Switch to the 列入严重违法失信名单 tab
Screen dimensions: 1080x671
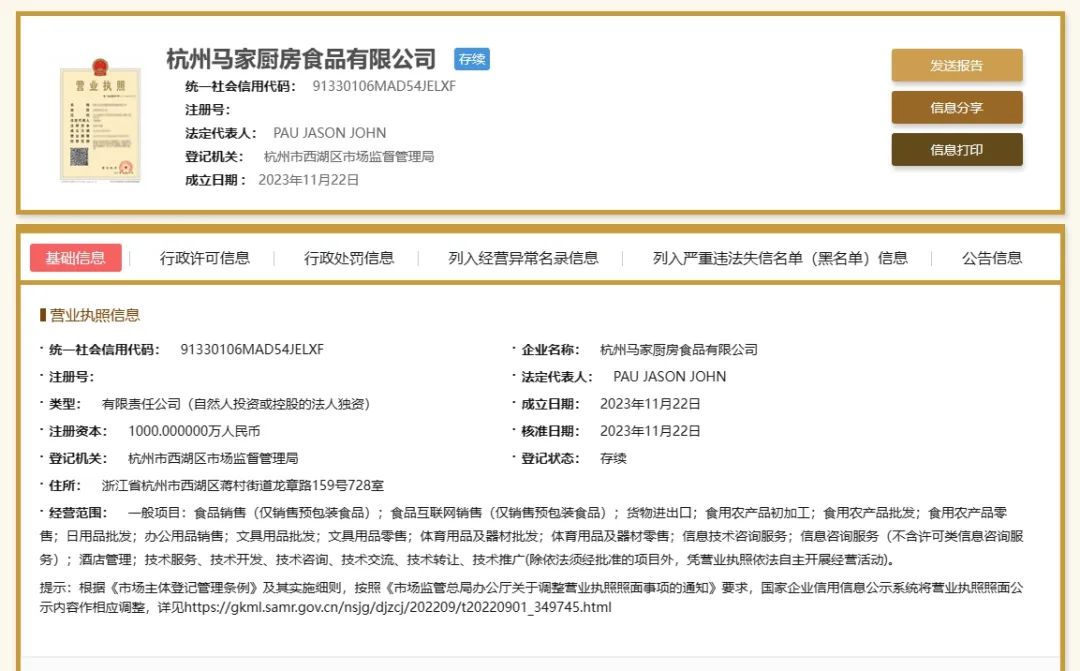(777, 257)
